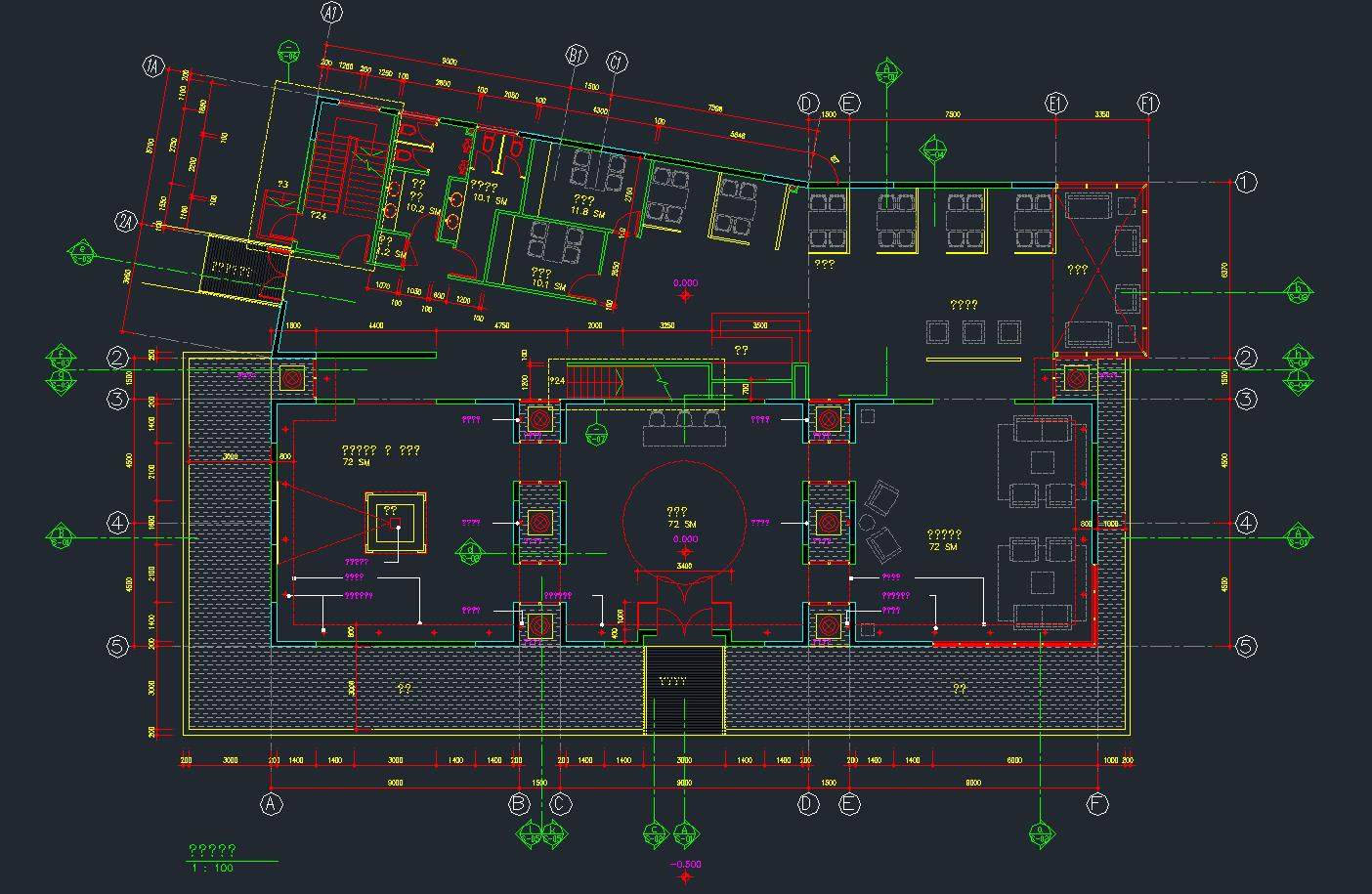Click the A1 grid axis bubble

[331, 13]
